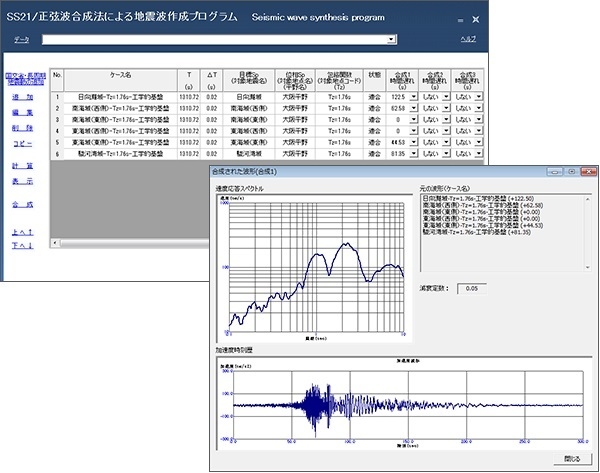The width and height of the screenshot is (600, 473).
Task: Click the 追加 link in sidebar
Action: [22, 98]
